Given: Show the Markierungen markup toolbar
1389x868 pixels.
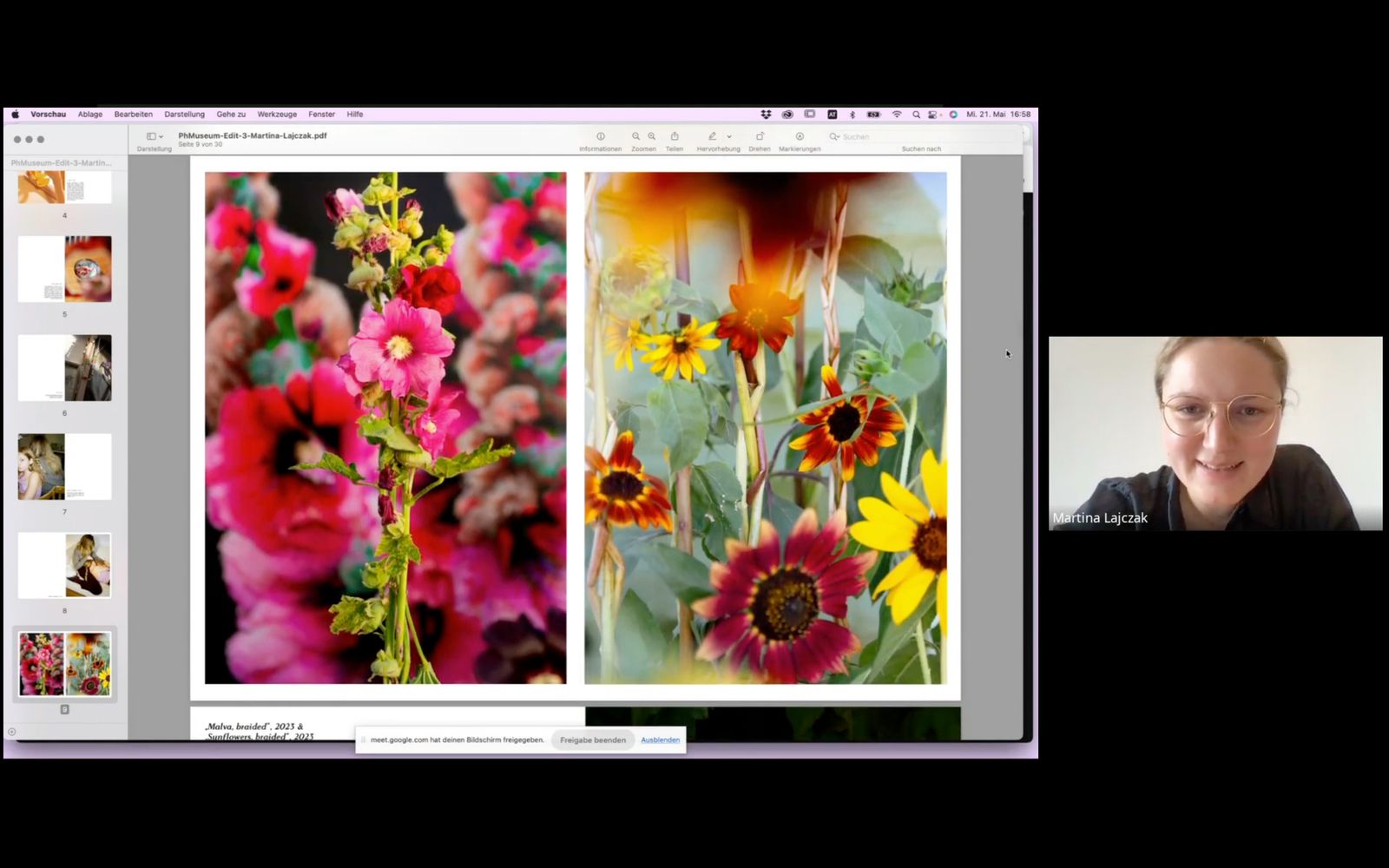Looking at the screenshot, I should pyautogui.click(x=800, y=136).
